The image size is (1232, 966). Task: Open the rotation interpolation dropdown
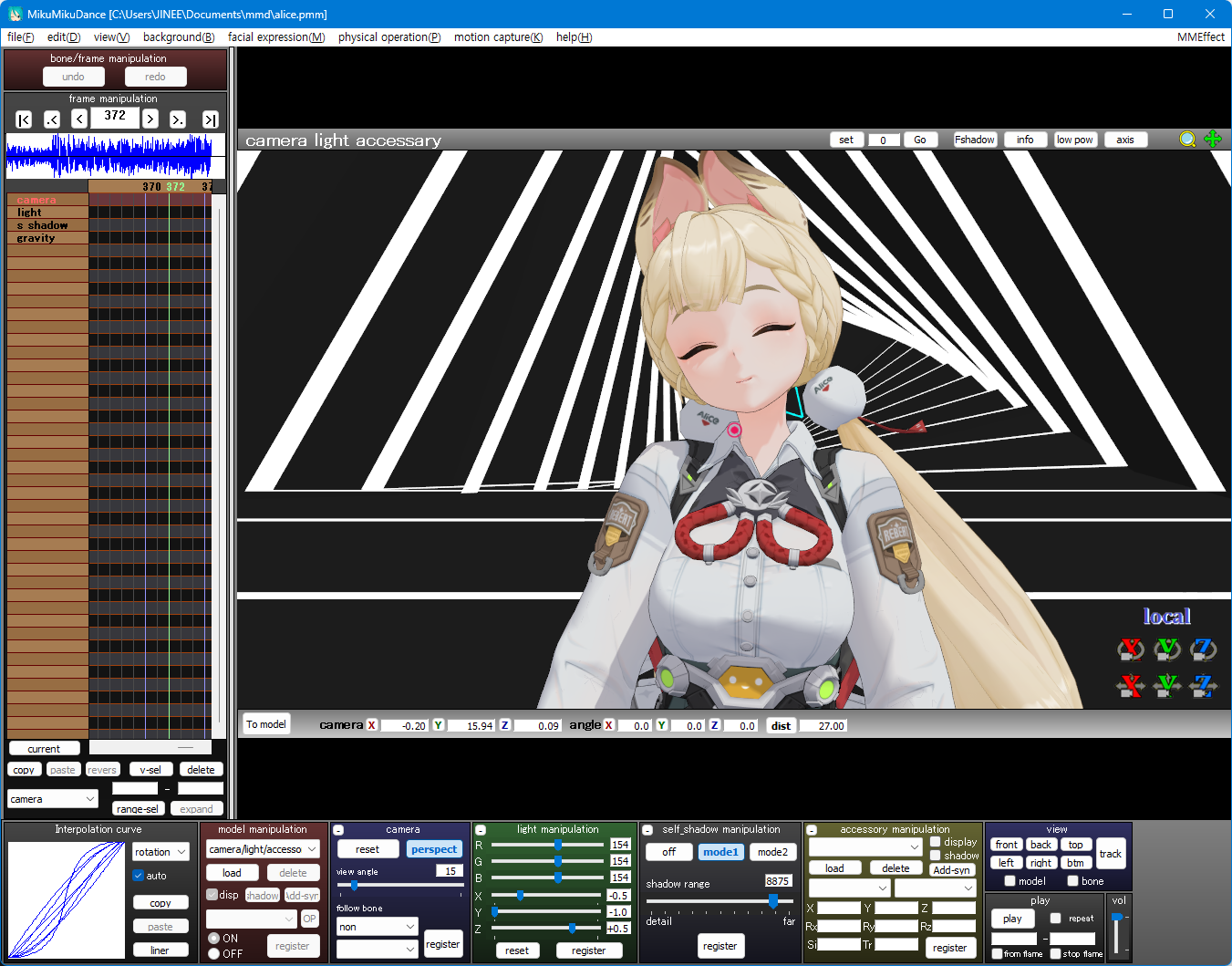click(160, 852)
